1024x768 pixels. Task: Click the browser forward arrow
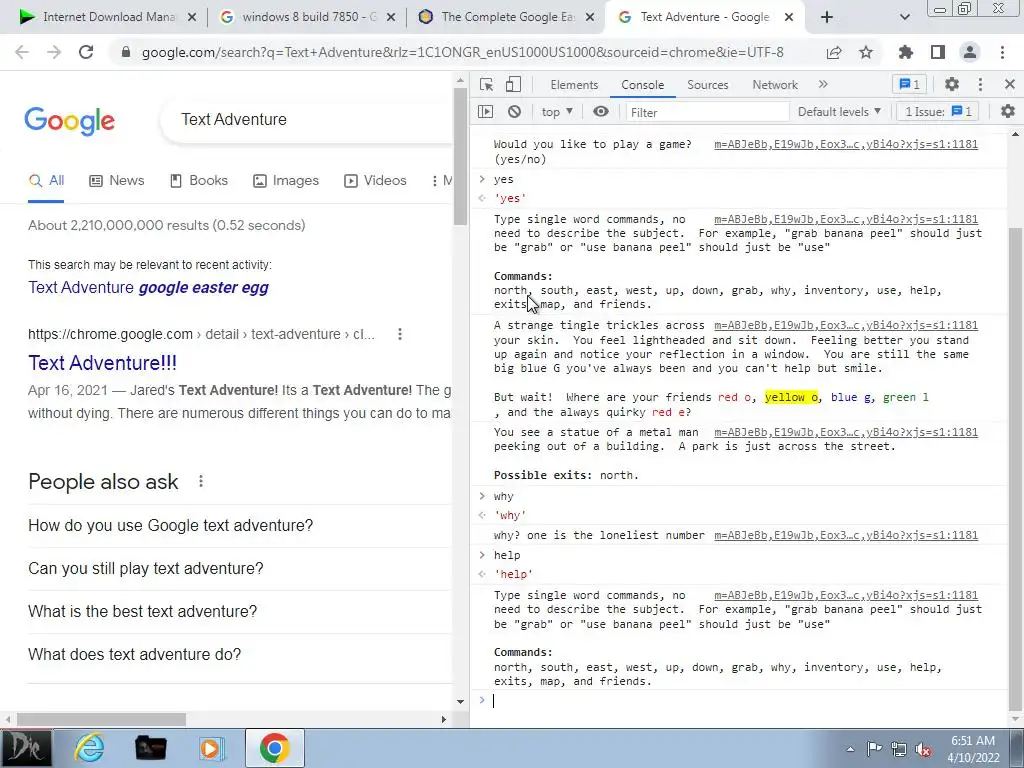[54, 52]
